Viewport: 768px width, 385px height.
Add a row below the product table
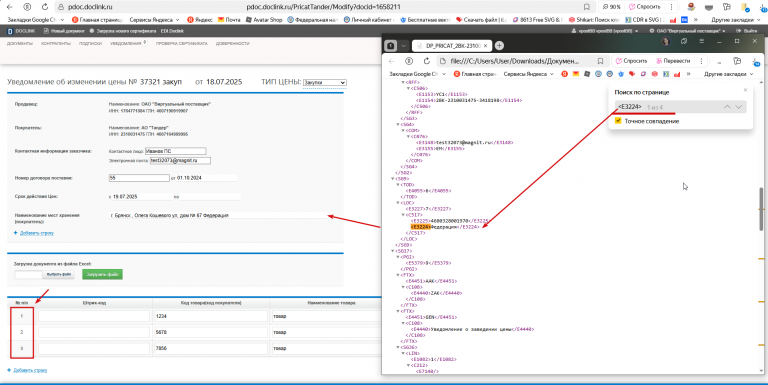(x=30, y=370)
